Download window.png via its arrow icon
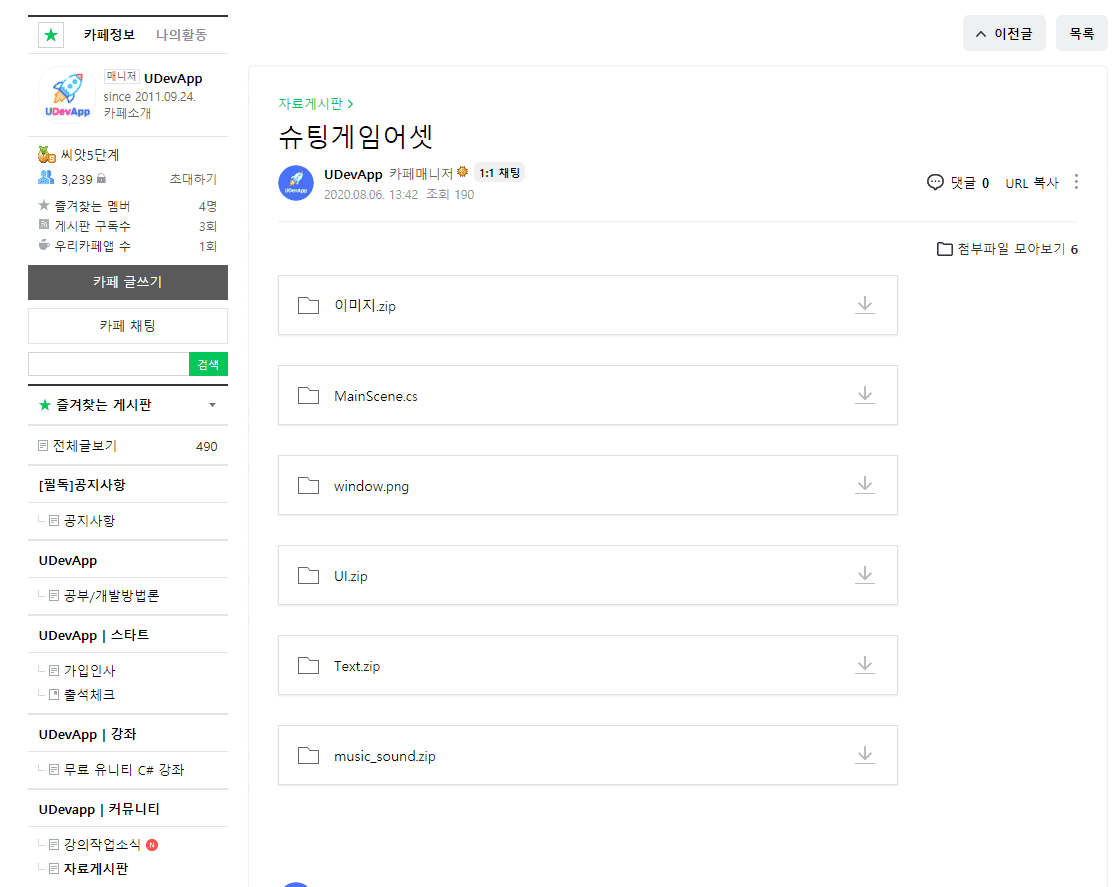 point(865,485)
